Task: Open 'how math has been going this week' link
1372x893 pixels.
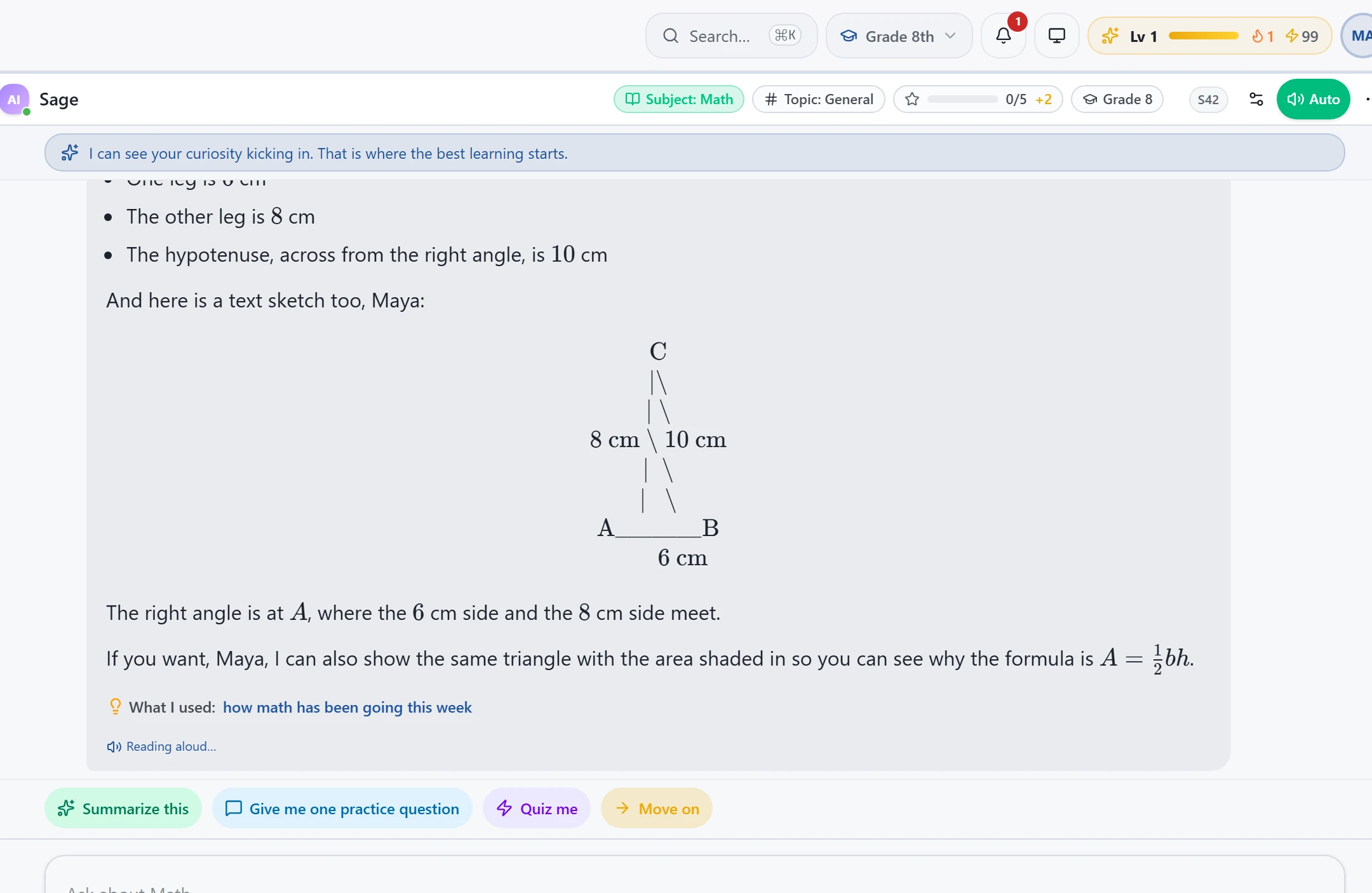Action: 347,708
